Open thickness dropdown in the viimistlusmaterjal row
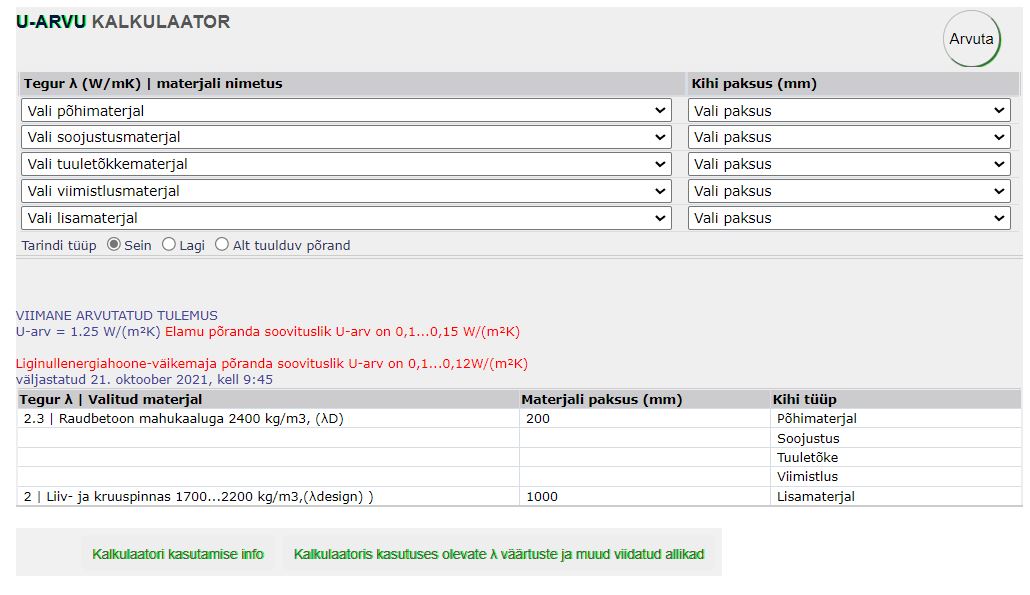 [x=849, y=192]
